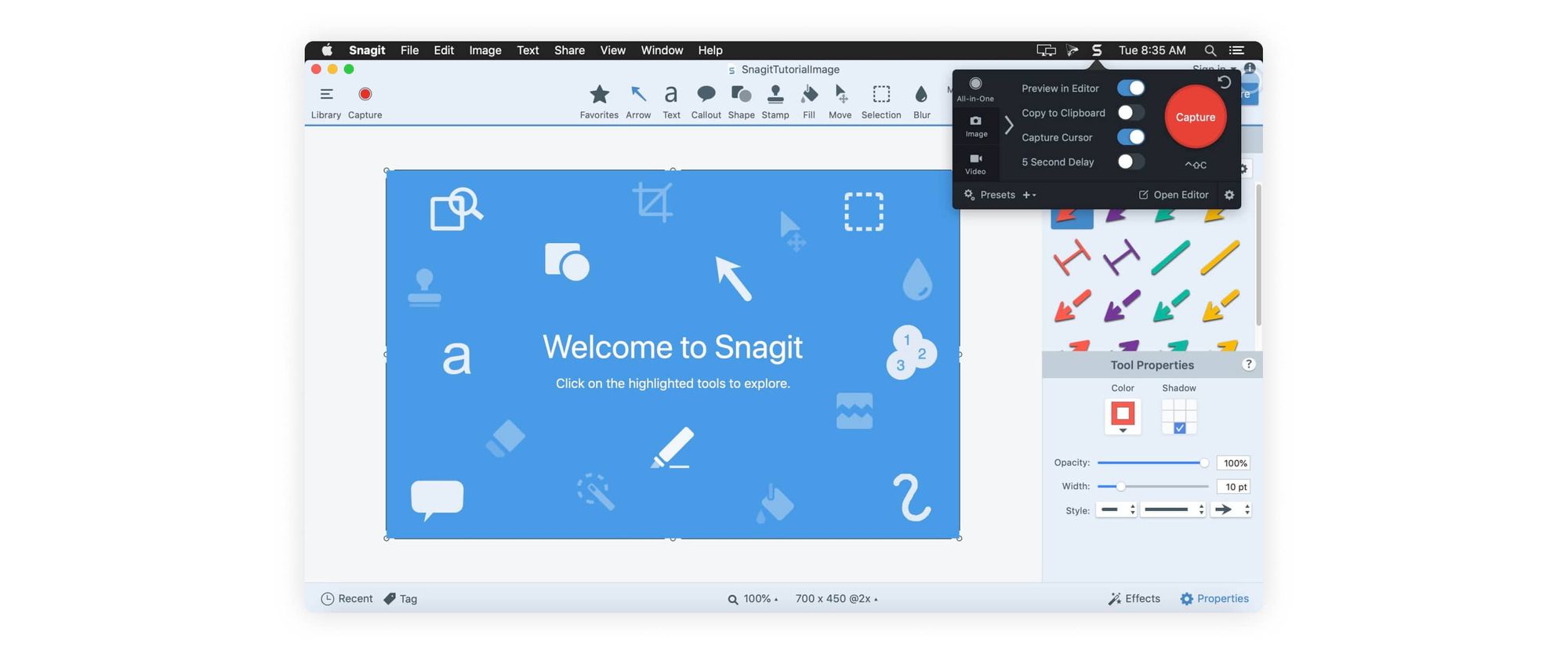This screenshot has height=653, width=1568.
Task: Switch to Video capture mode
Action: click(x=975, y=164)
